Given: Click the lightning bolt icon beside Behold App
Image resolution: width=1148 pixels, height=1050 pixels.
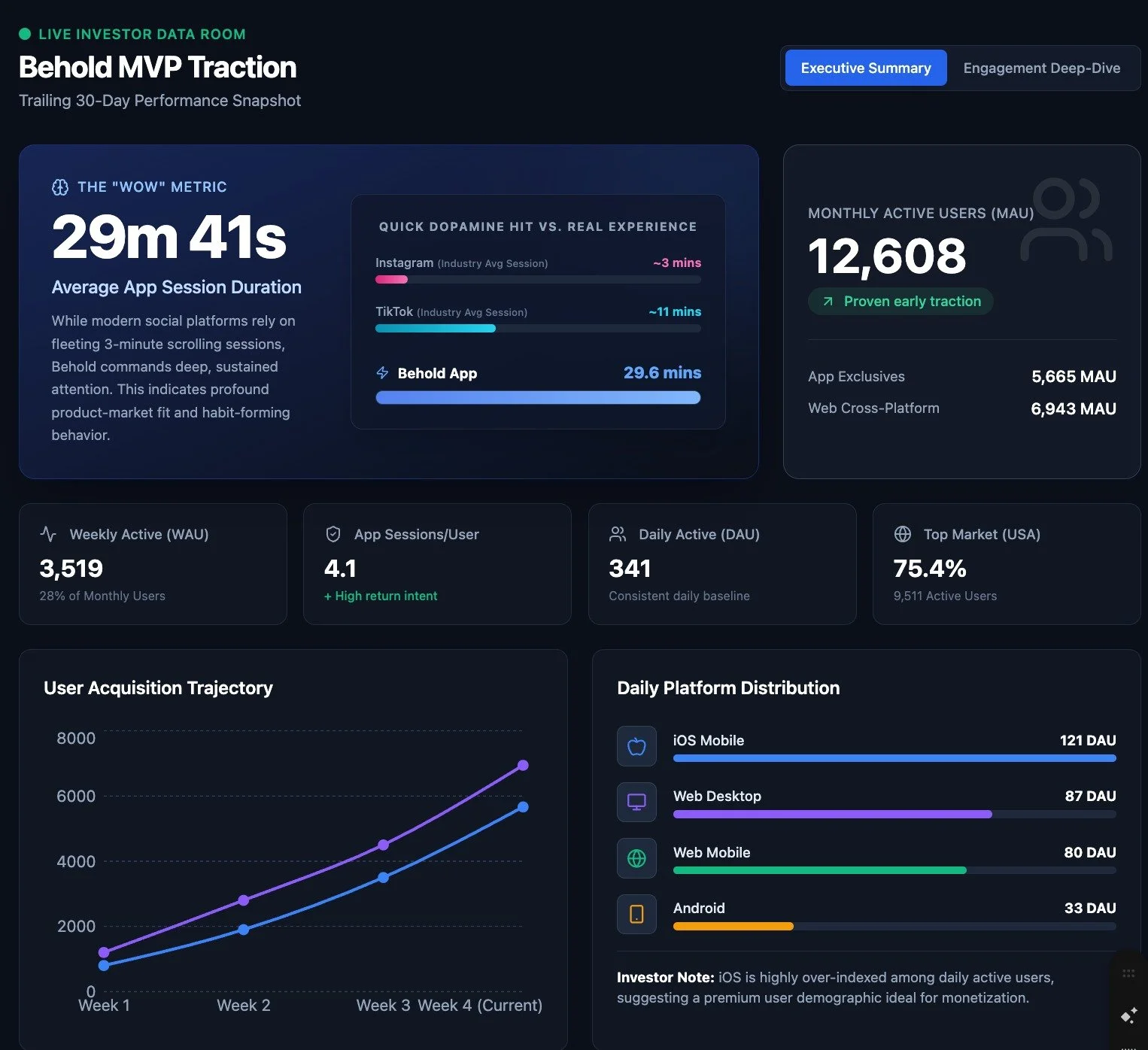Looking at the screenshot, I should click(x=382, y=373).
